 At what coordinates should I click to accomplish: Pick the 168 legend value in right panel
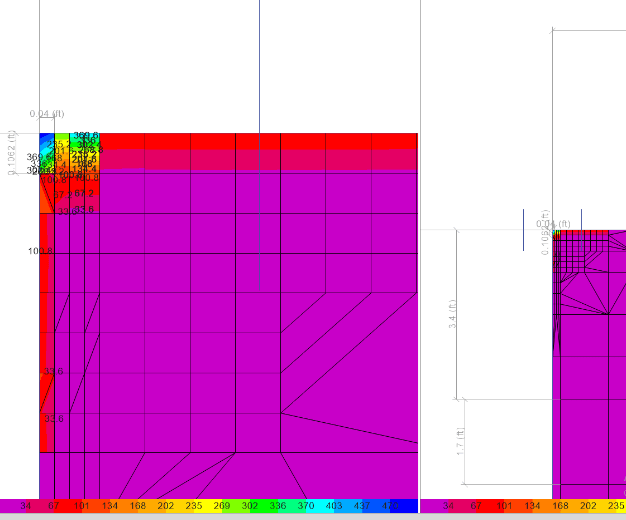560,506
